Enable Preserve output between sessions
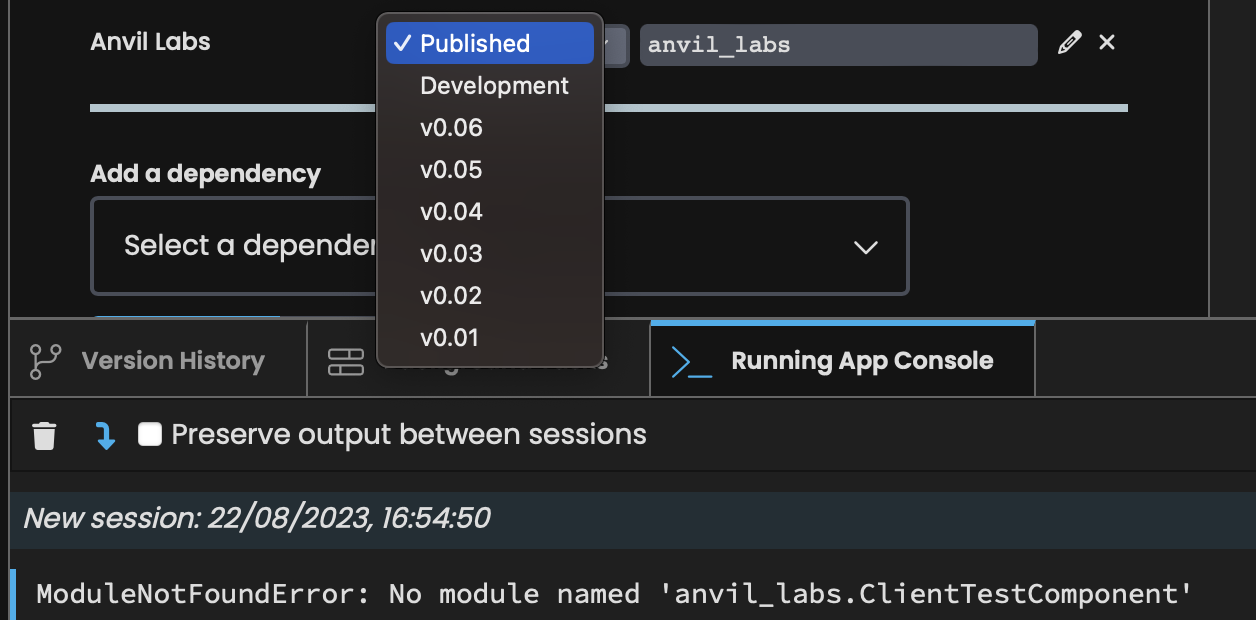 (x=150, y=434)
